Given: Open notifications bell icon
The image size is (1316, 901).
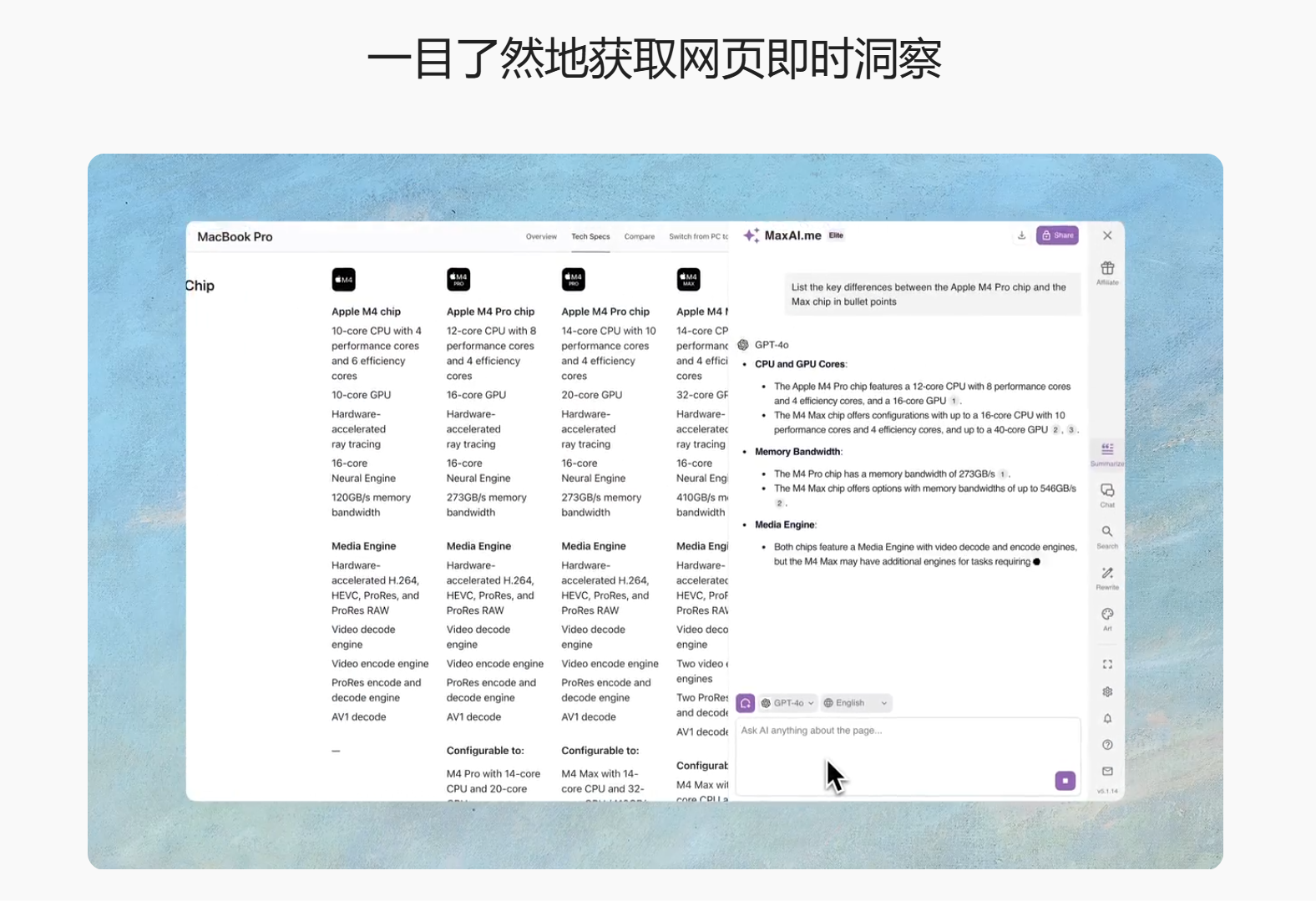Looking at the screenshot, I should point(1107,718).
